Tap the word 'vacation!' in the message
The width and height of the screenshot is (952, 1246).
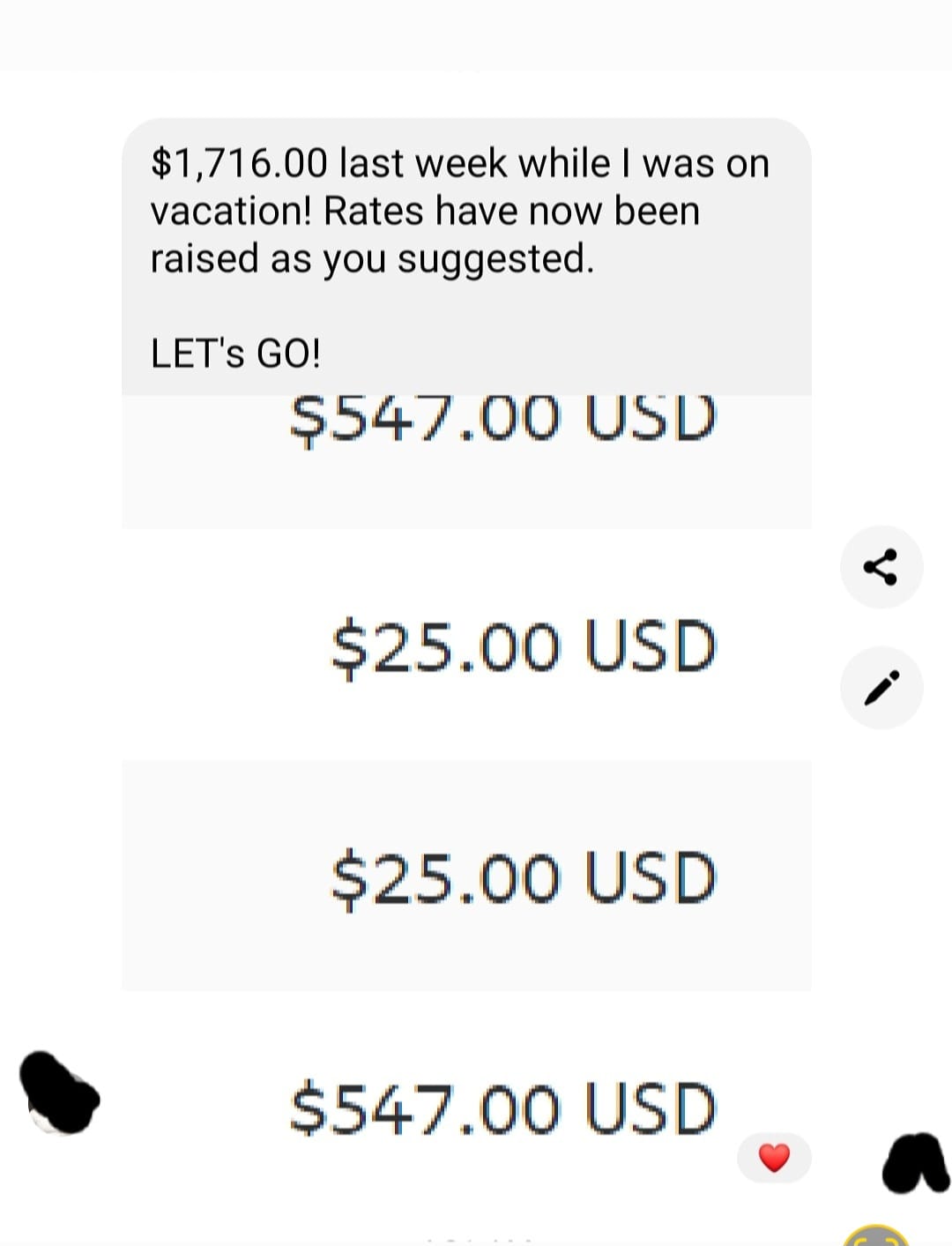(x=231, y=211)
